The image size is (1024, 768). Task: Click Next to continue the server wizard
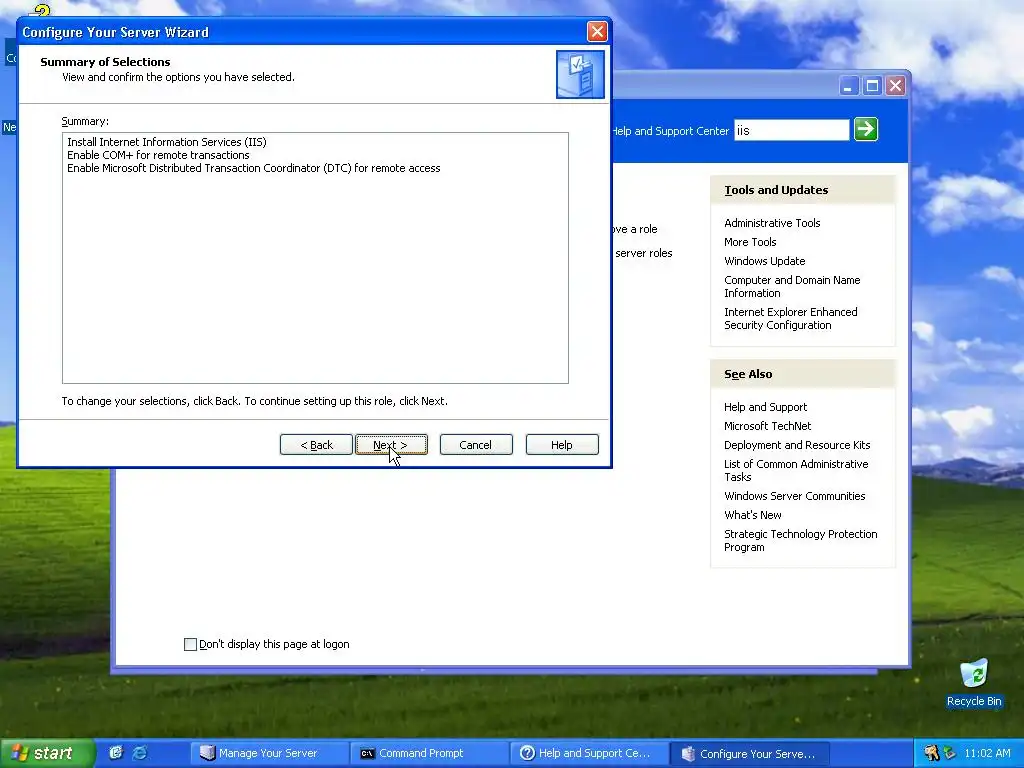[391, 445]
